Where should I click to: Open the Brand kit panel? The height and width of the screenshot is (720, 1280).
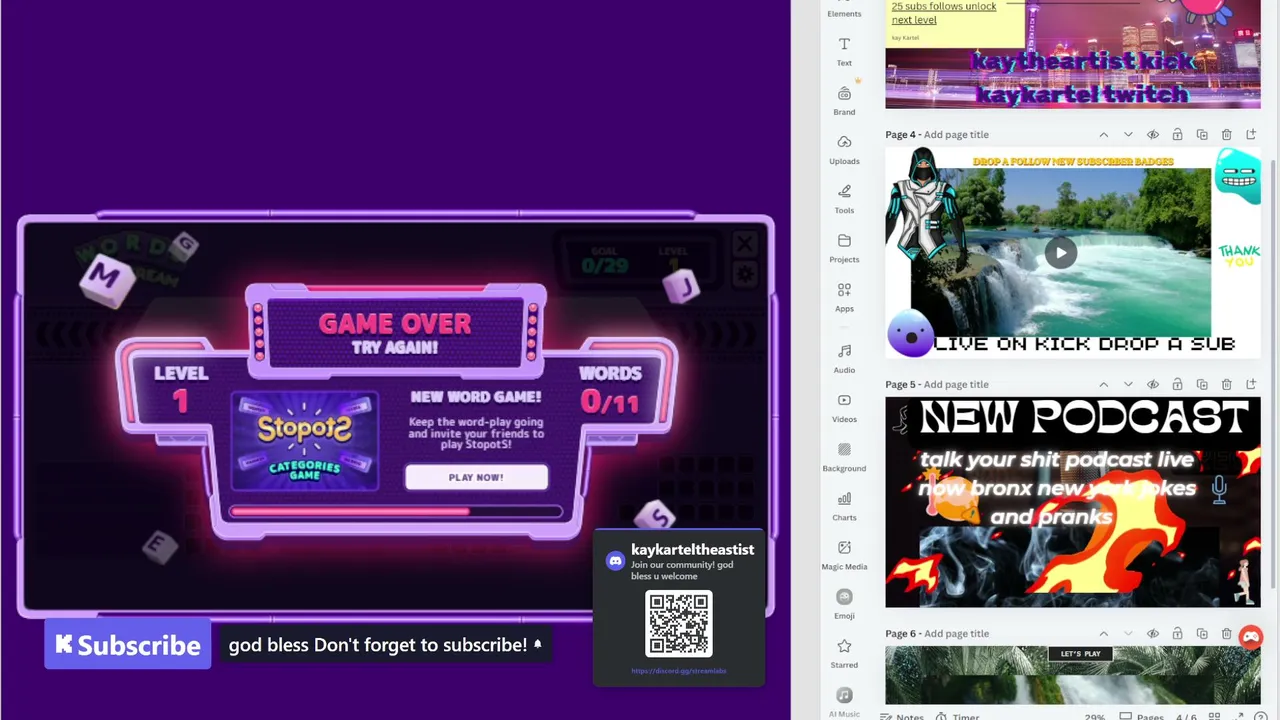(x=844, y=100)
